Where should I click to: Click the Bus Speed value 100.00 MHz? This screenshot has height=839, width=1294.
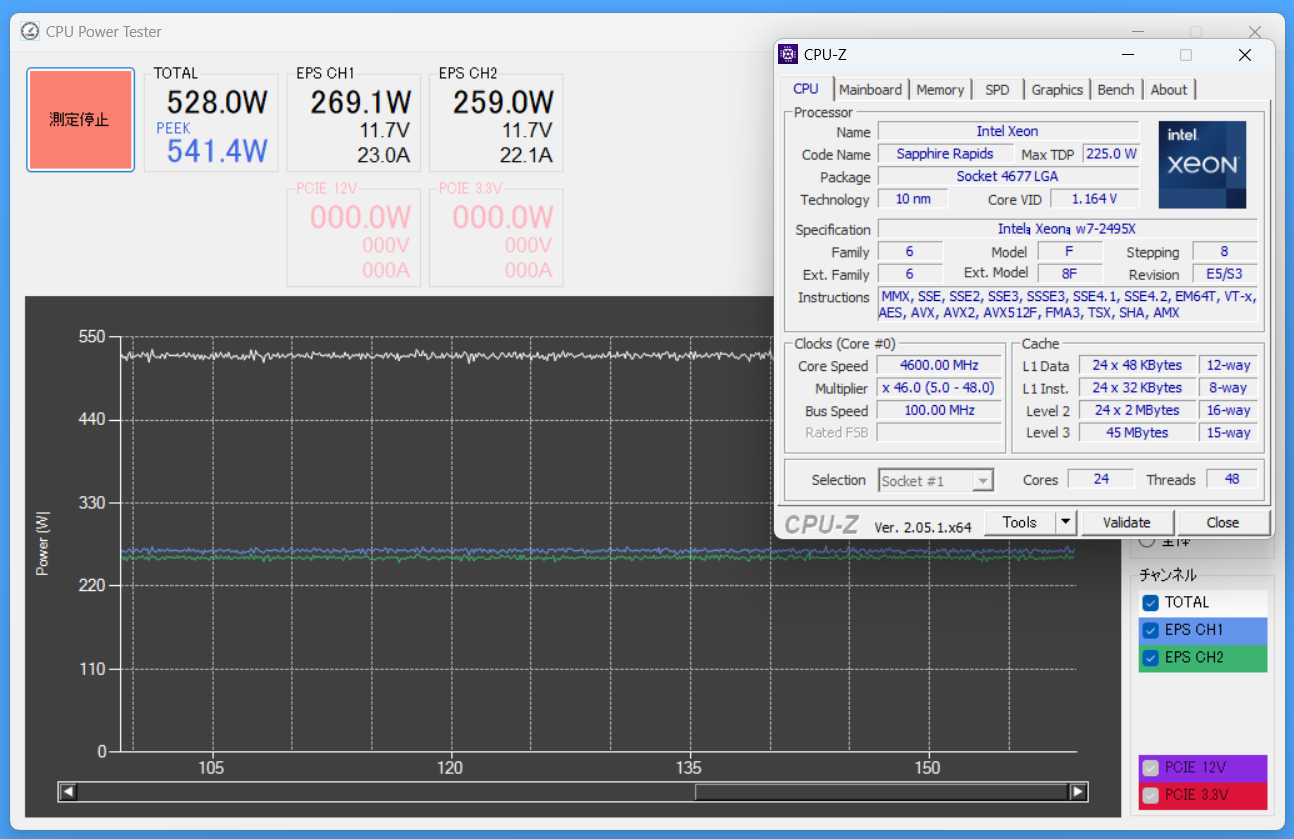tap(940, 410)
